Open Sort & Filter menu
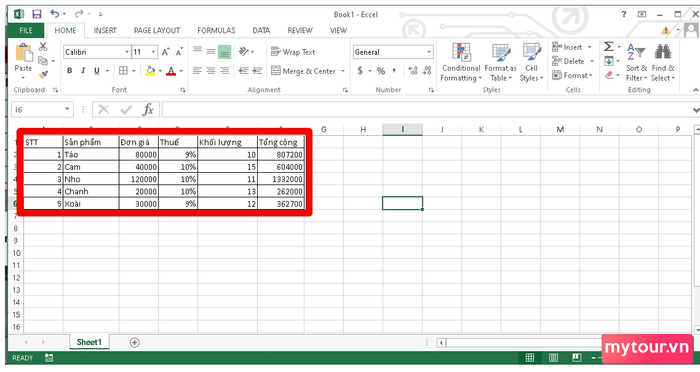Image resolution: width=700 pixels, height=372 pixels. click(x=636, y=63)
